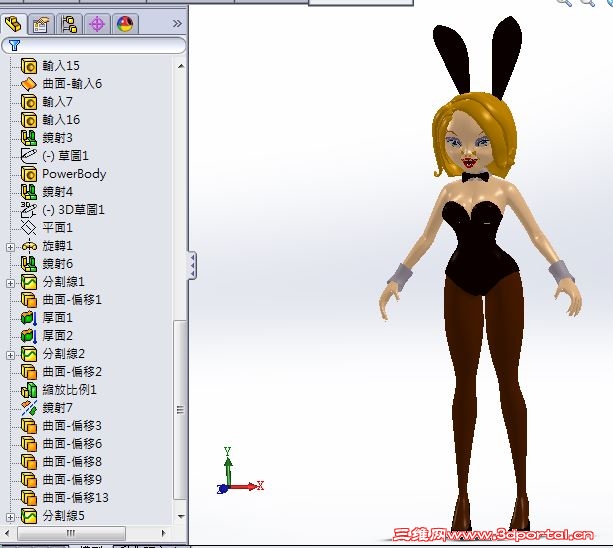This screenshot has width=613, height=548.
Task: Switch to the ConfigurationManager tab
Action: point(69,24)
